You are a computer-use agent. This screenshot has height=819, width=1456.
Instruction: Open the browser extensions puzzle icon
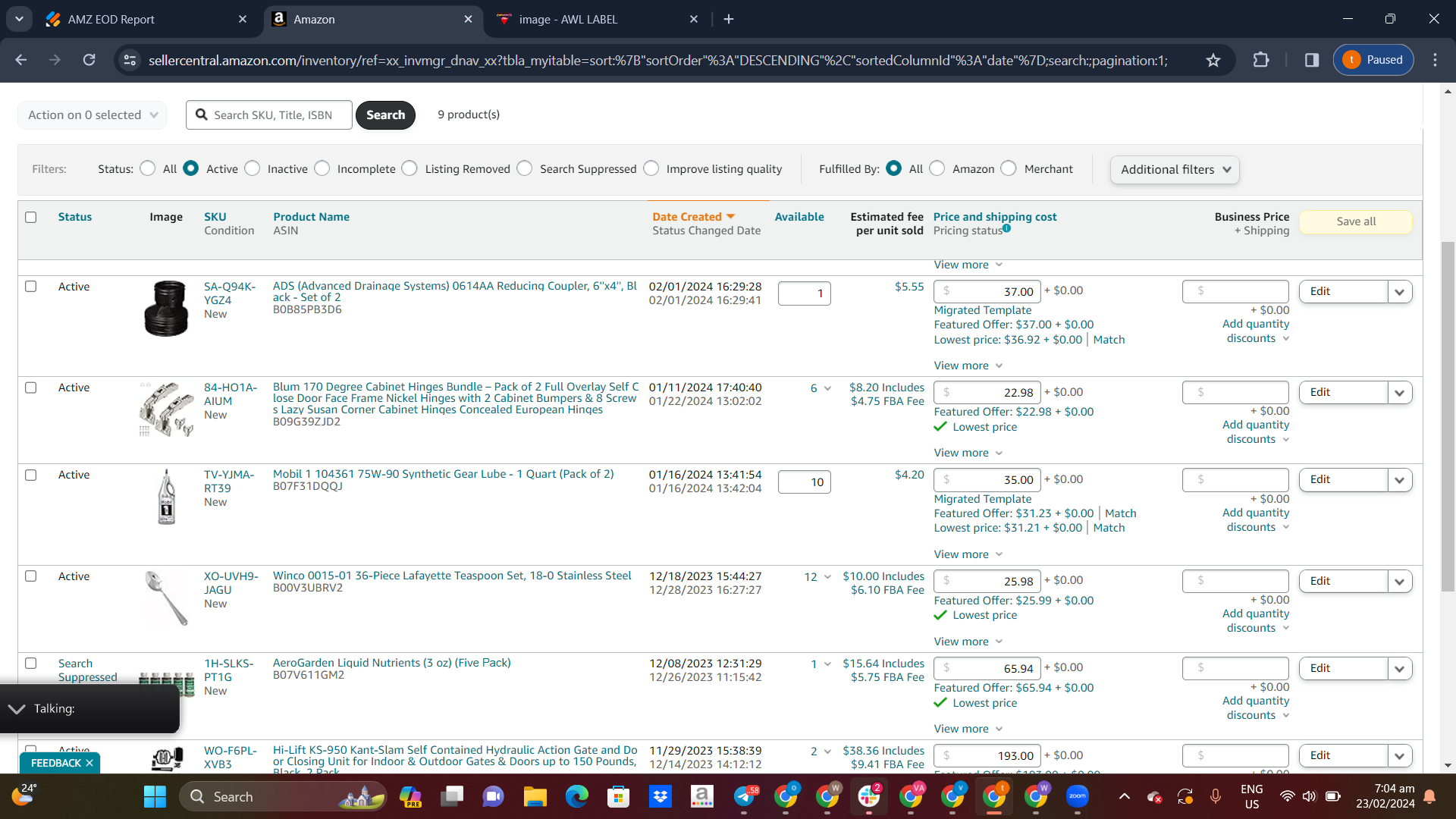[1261, 60]
